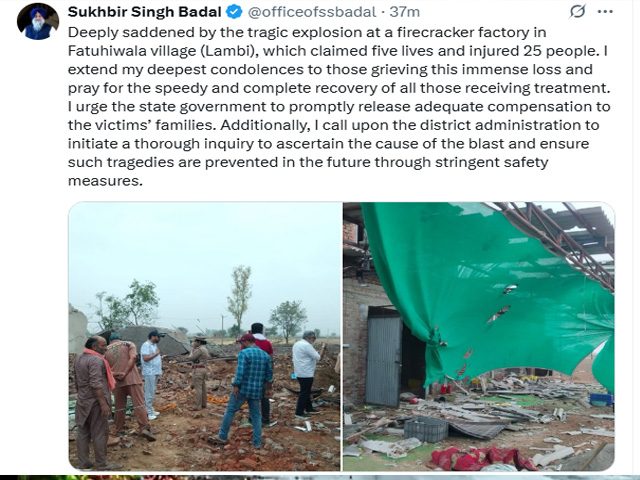Click the grey metal door in right photo

point(384,359)
